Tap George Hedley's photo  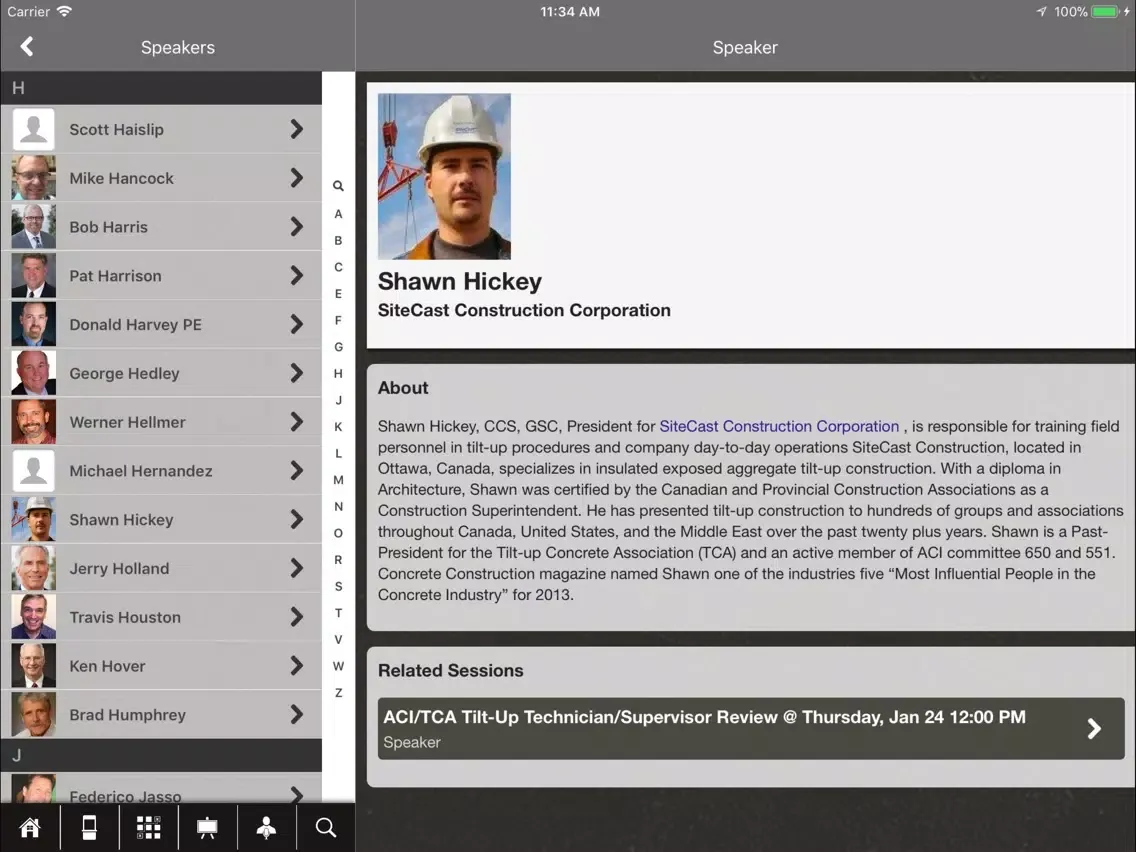[33, 373]
